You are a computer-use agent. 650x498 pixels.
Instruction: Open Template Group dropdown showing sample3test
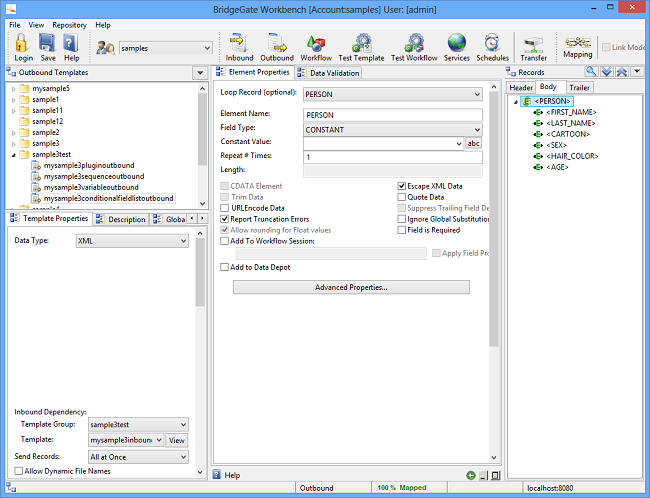[x=138, y=425]
